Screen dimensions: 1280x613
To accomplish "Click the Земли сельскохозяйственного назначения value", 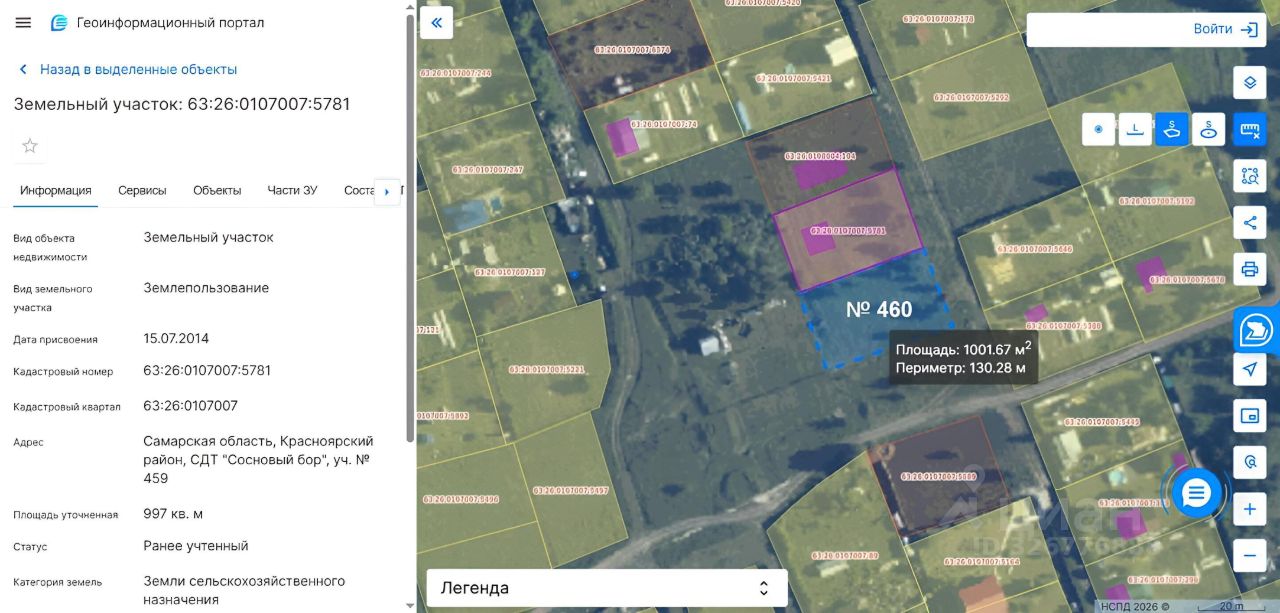I will pyautogui.click(x=244, y=590).
